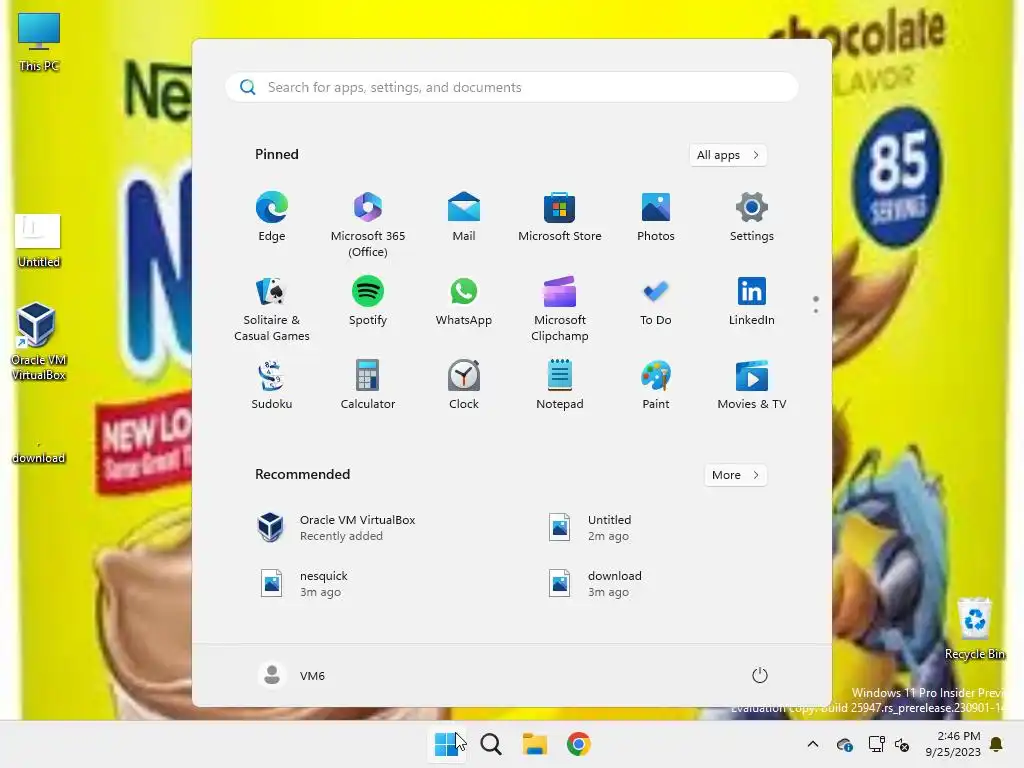Screen dimensions: 1024x768
Task: Open the notification bell
Action: [997, 744]
